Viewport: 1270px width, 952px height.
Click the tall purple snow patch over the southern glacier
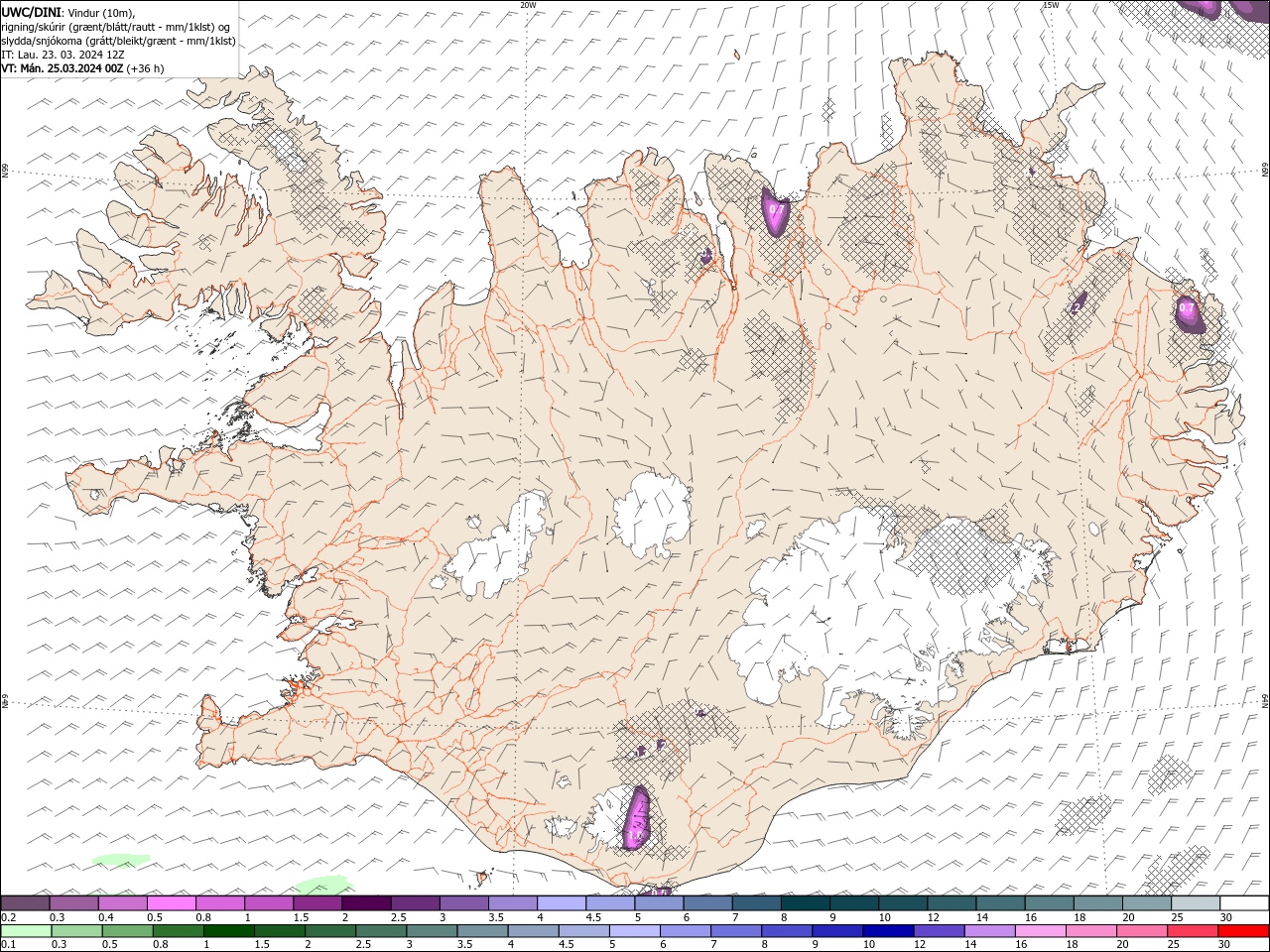[636, 819]
